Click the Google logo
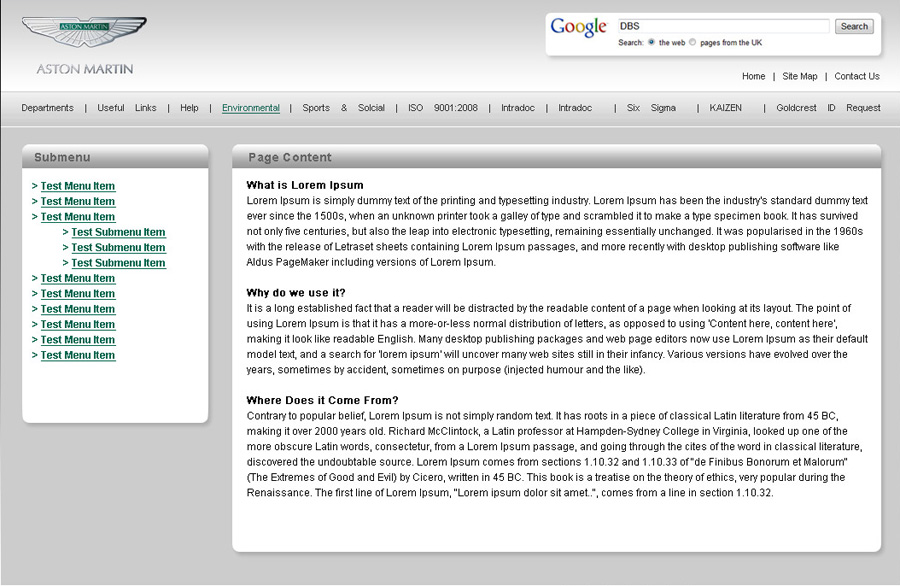The image size is (900, 586). [x=578, y=28]
